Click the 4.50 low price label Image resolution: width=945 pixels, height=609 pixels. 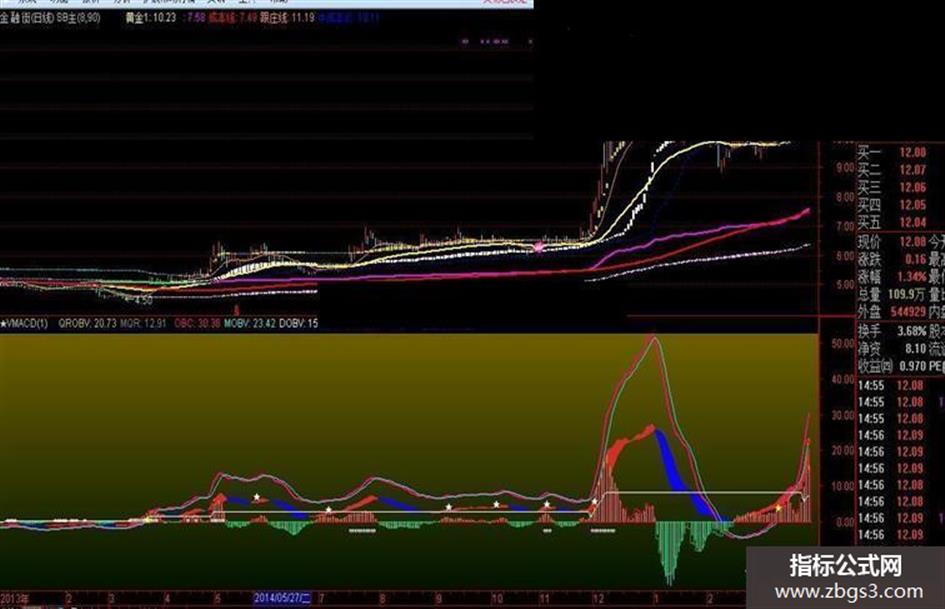(x=142, y=299)
